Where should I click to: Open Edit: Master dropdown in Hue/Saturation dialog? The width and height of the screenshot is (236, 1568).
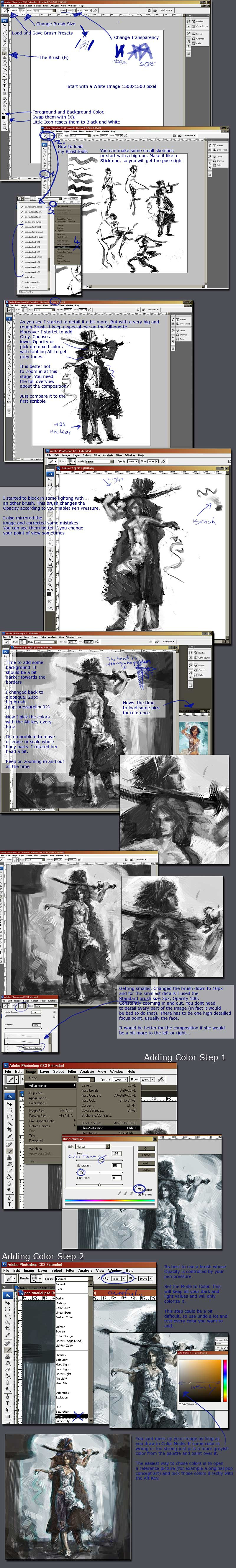93,1146
